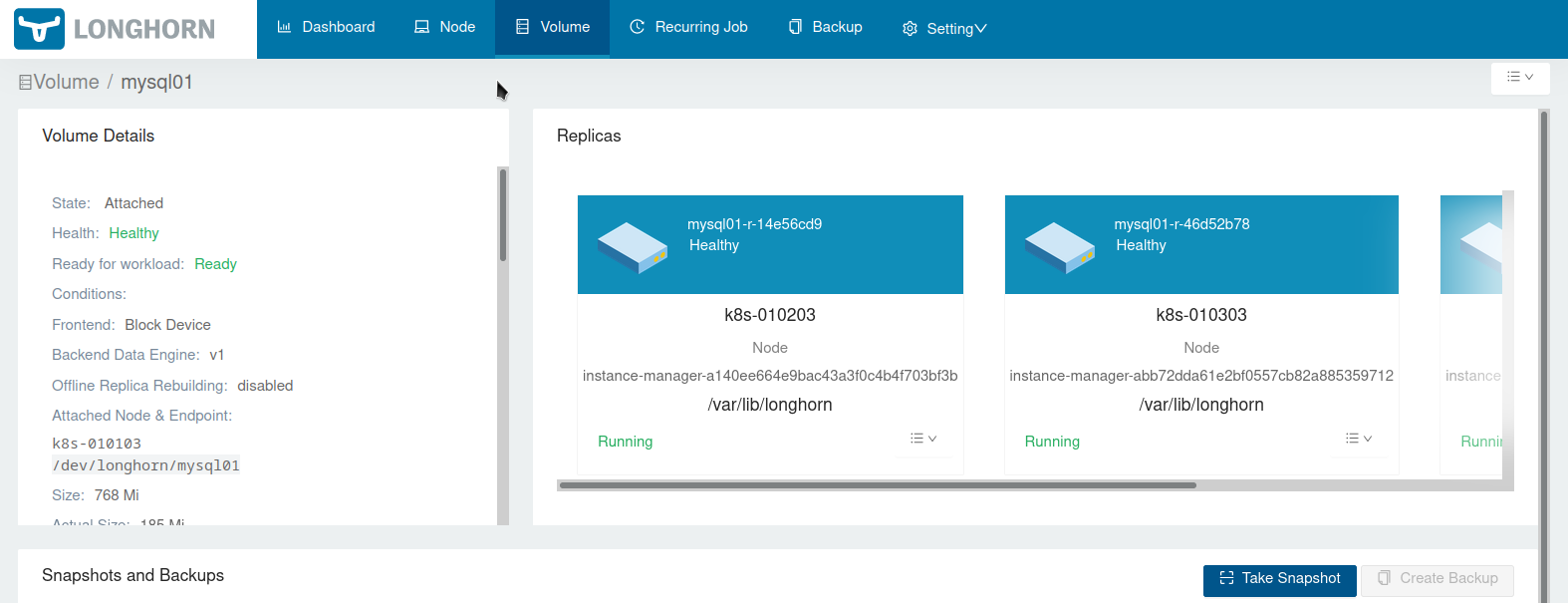
Task: Click the replica name mysql01-r-14e56cd9
Action: click(754, 224)
